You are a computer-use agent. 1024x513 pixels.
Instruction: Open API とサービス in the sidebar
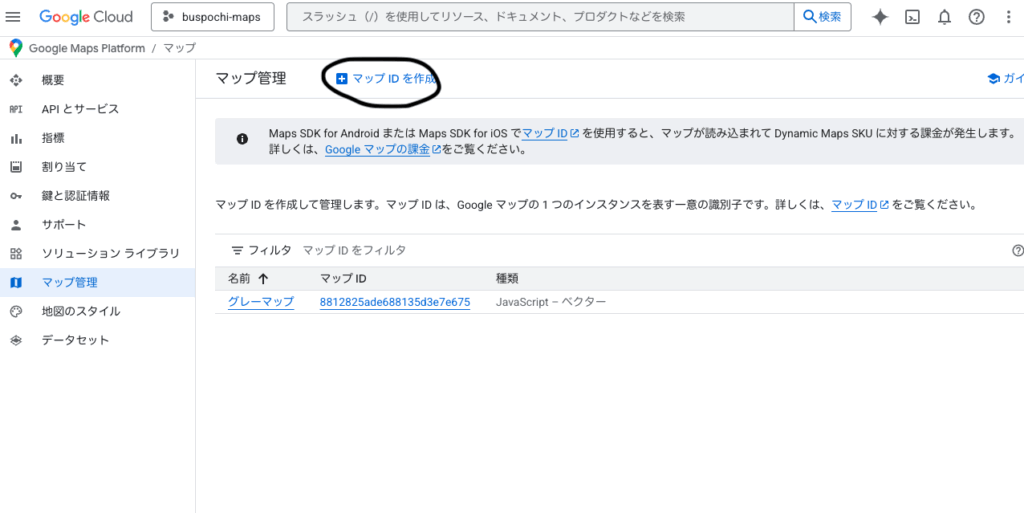pos(80,109)
